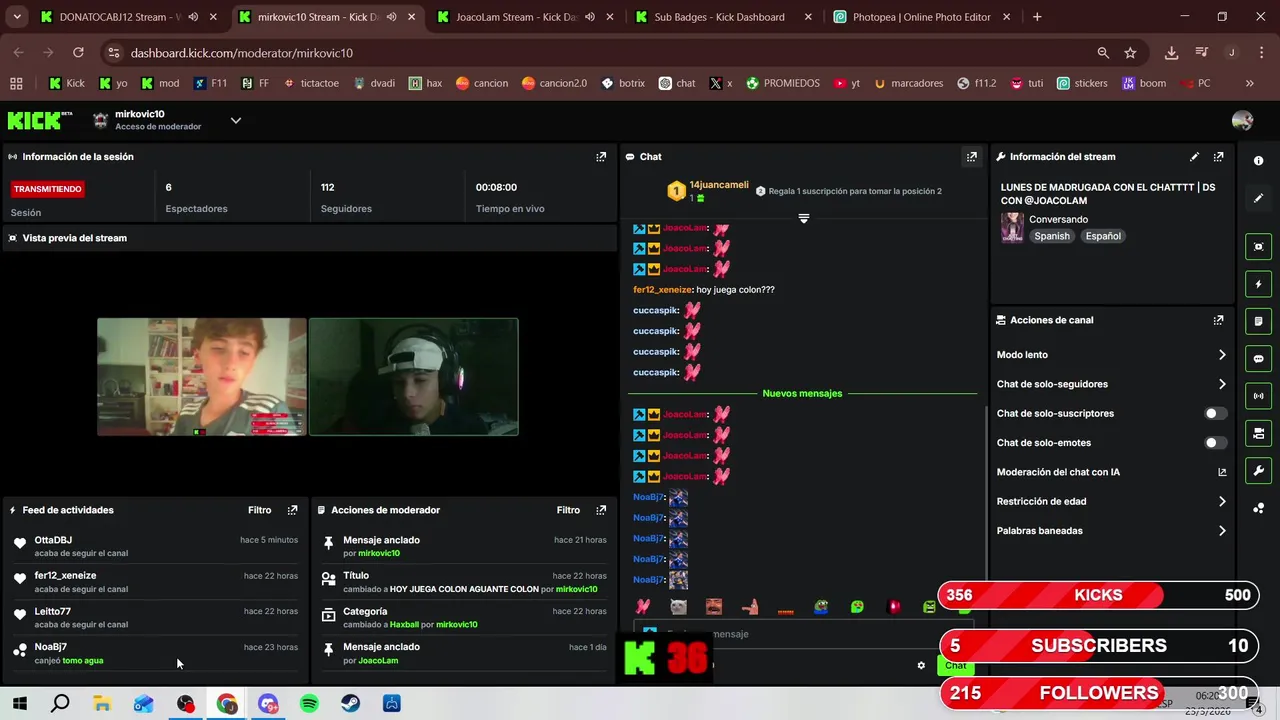The height and width of the screenshot is (720, 1280).
Task: Open Steam from the Windows taskbar
Action: tap(350, 704)
